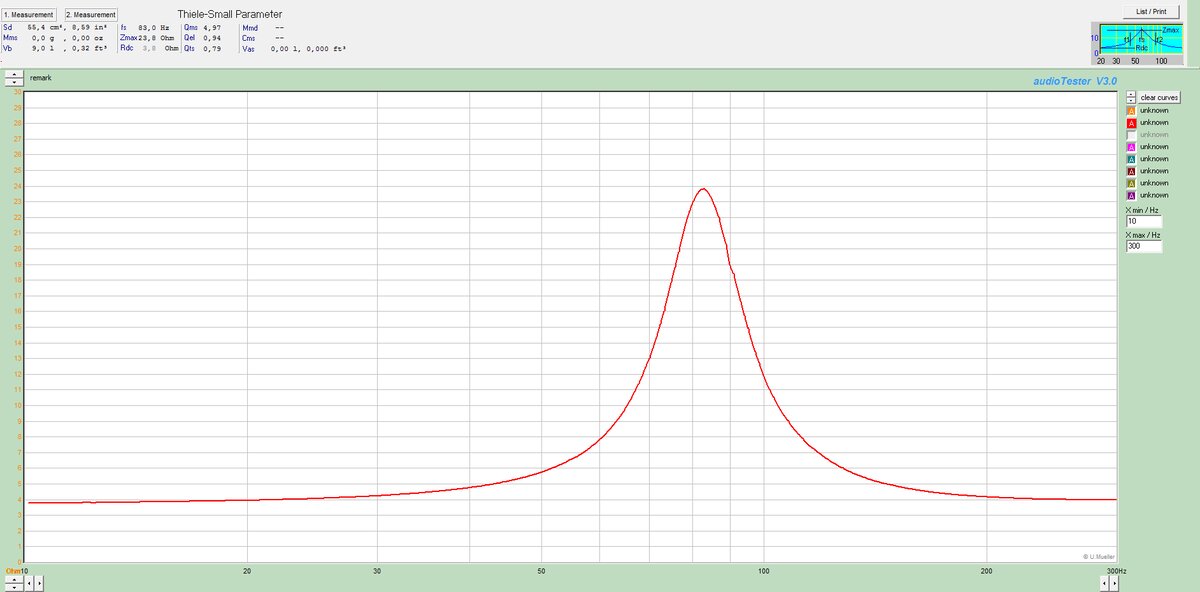The width and height of the screenshot is (1200, 592).
Task: Click down arrow next to clear curves
Action: [1131, 100]
